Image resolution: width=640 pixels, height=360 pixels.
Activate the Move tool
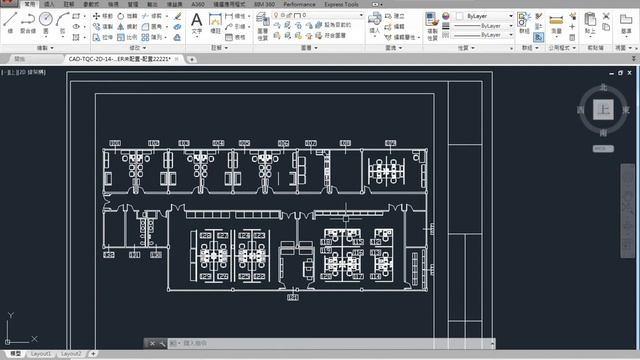coord(102,16)
